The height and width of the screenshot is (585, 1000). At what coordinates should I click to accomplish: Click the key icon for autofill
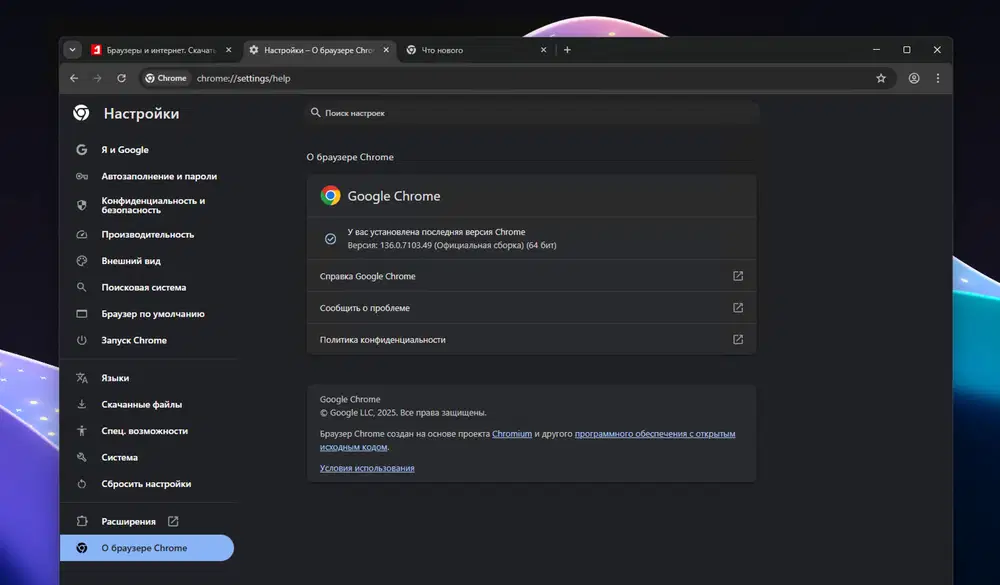pos(82,176)
